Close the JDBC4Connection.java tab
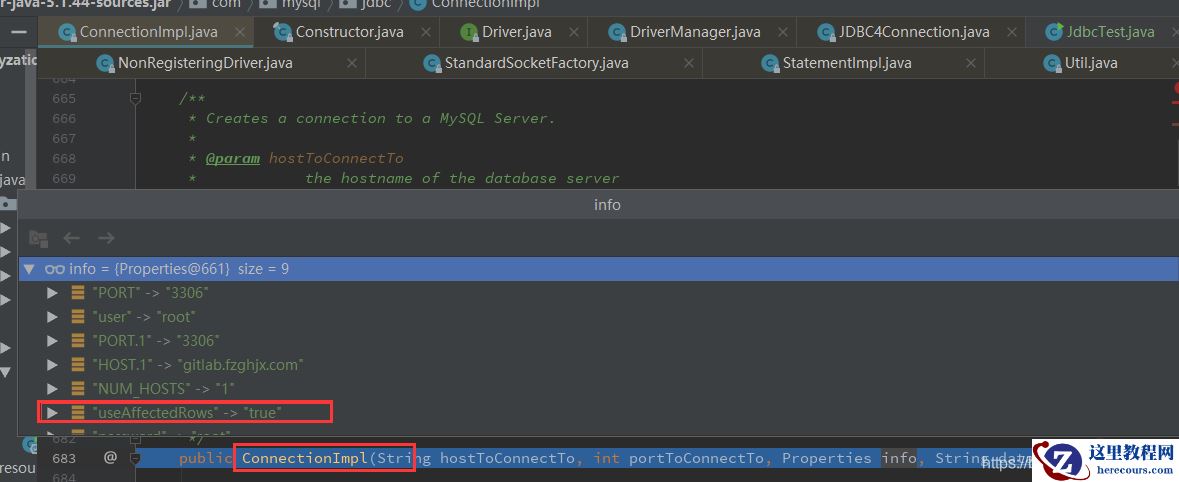 (x=1012, y=32)
